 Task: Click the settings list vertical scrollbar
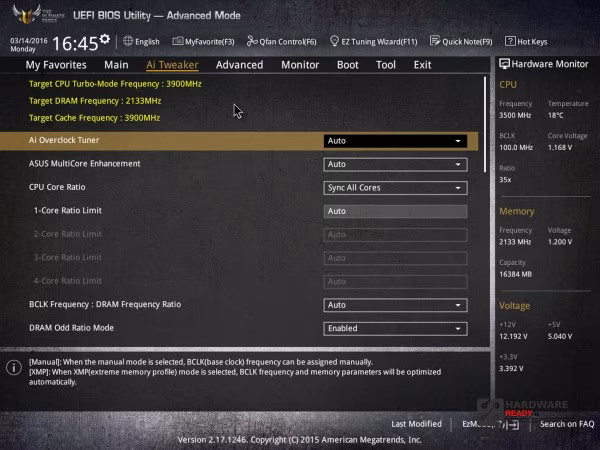coord(485,124)
